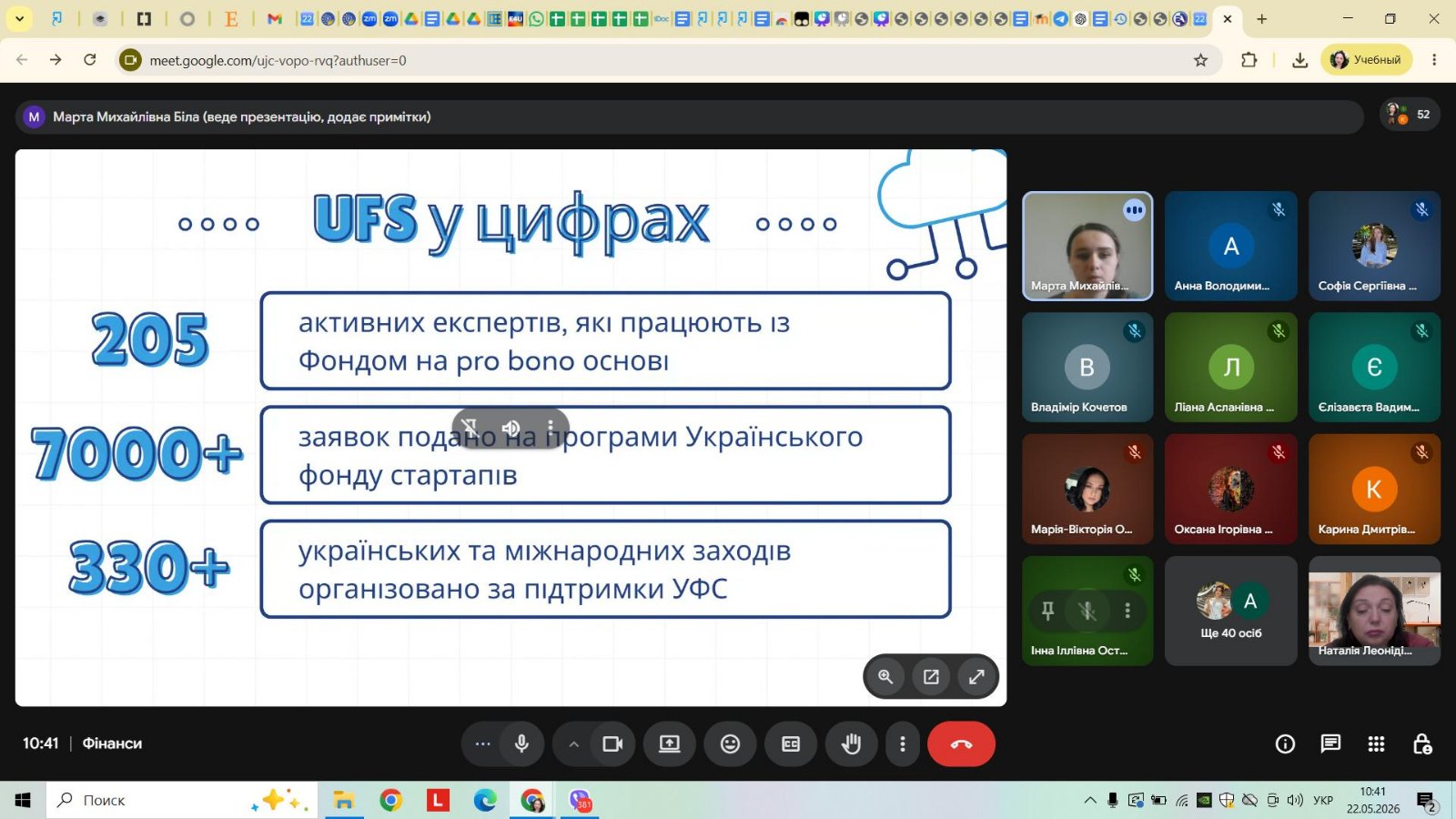
Task: Show the 40 other participants tile
Action: coord(1231,611)
